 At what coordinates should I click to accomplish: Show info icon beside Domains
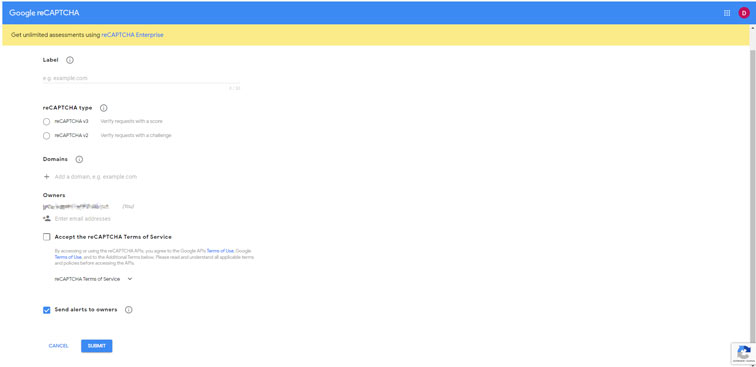pos(79,159)
